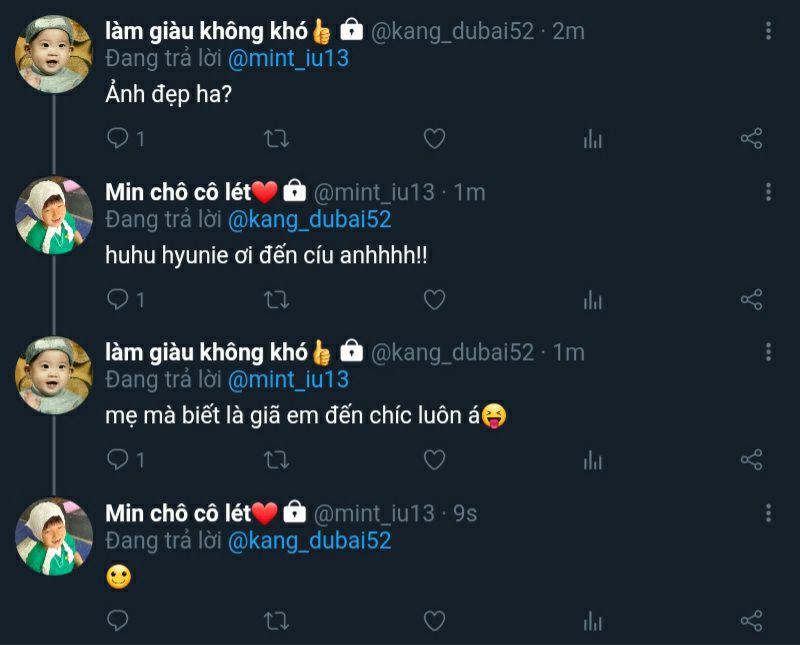800x645 pixels.
Task: Open more options on "mẹ mà biết" tweet
Action: tap(768, 352)
